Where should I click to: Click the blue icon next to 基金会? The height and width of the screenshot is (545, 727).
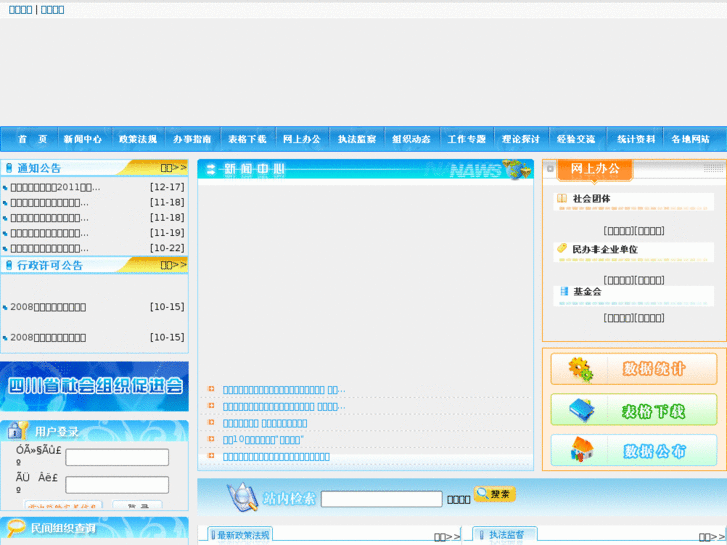coord(564,291)
